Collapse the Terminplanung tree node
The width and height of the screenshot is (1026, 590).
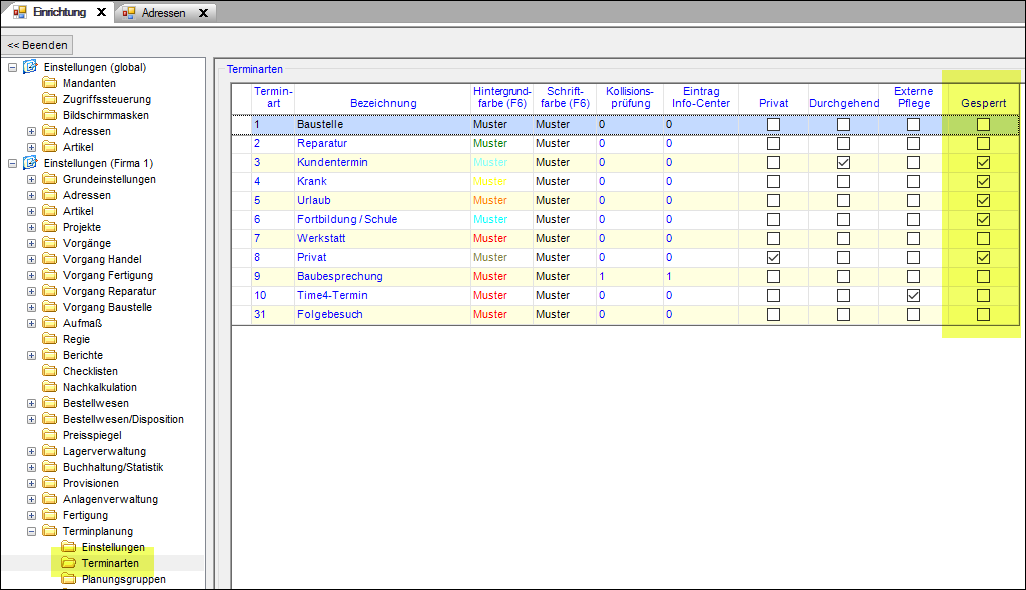coord(31,531)
